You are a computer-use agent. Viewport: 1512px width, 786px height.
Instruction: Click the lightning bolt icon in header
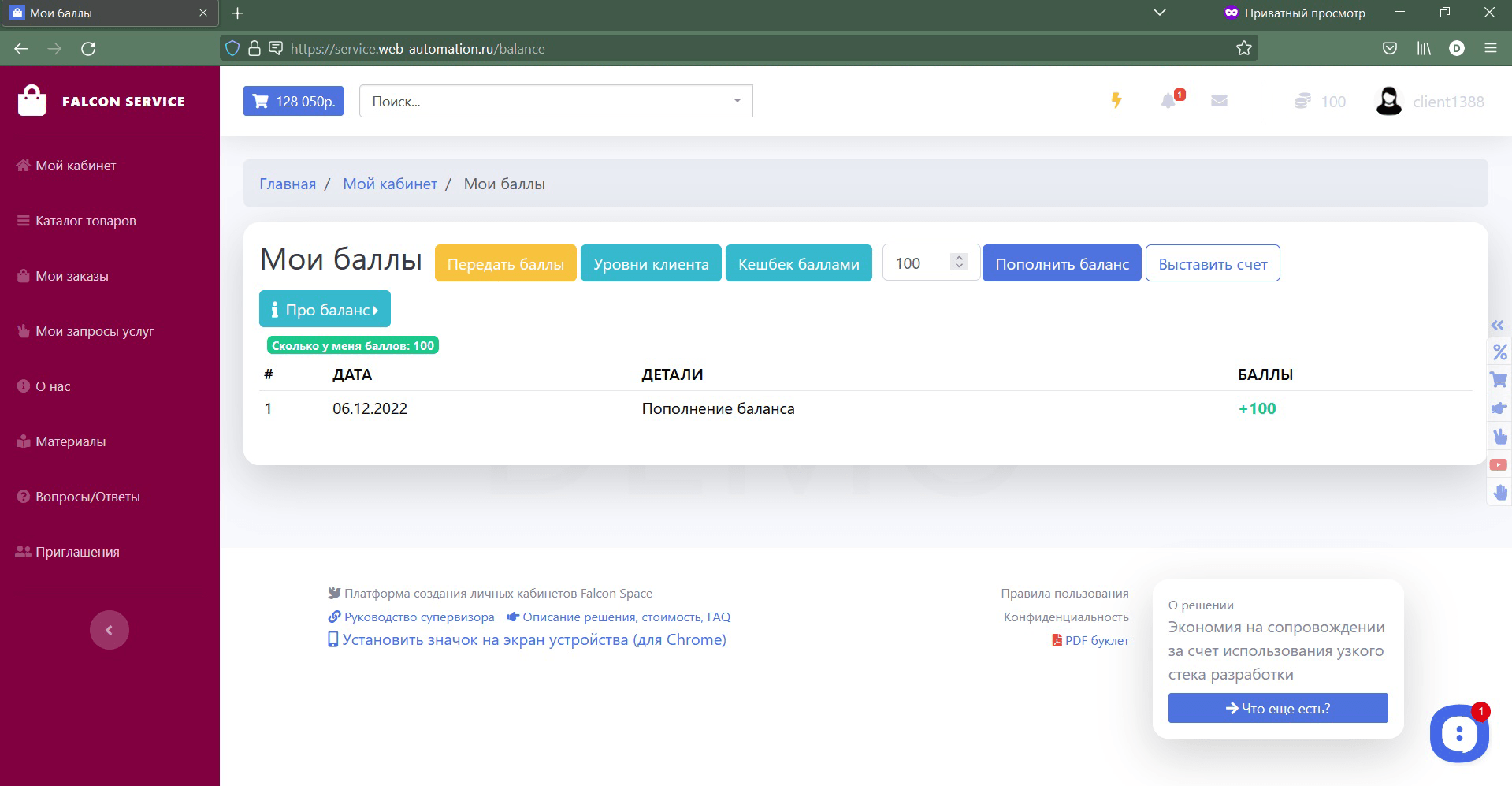tap(1116, 101)
